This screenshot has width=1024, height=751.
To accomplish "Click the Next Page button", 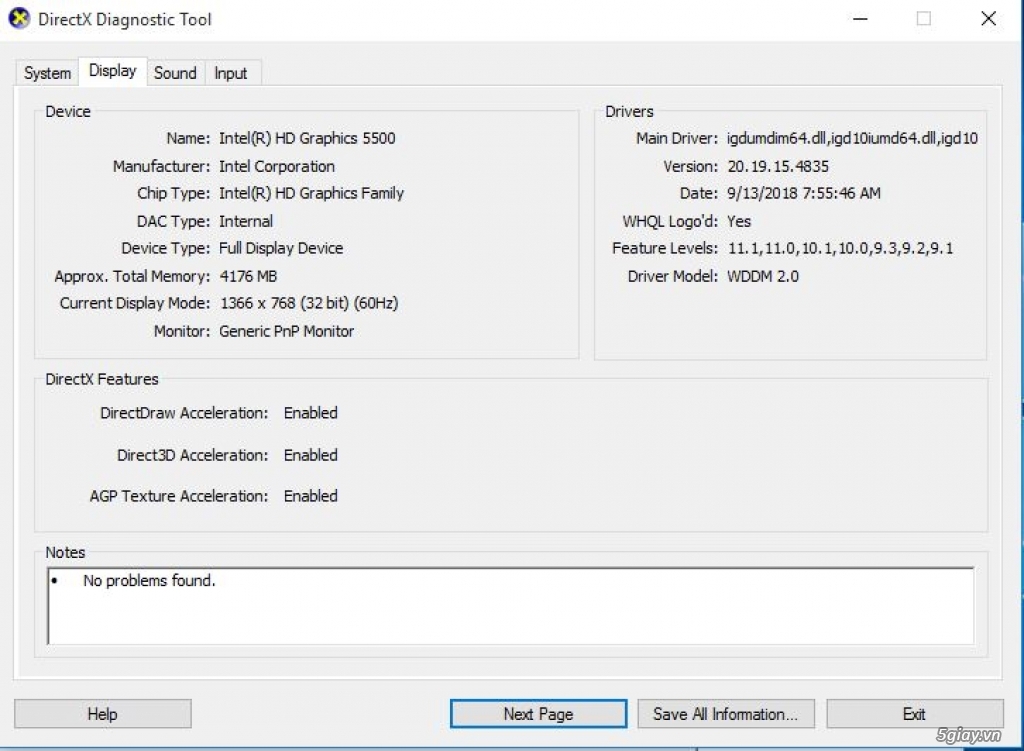I will pos(538,713).
